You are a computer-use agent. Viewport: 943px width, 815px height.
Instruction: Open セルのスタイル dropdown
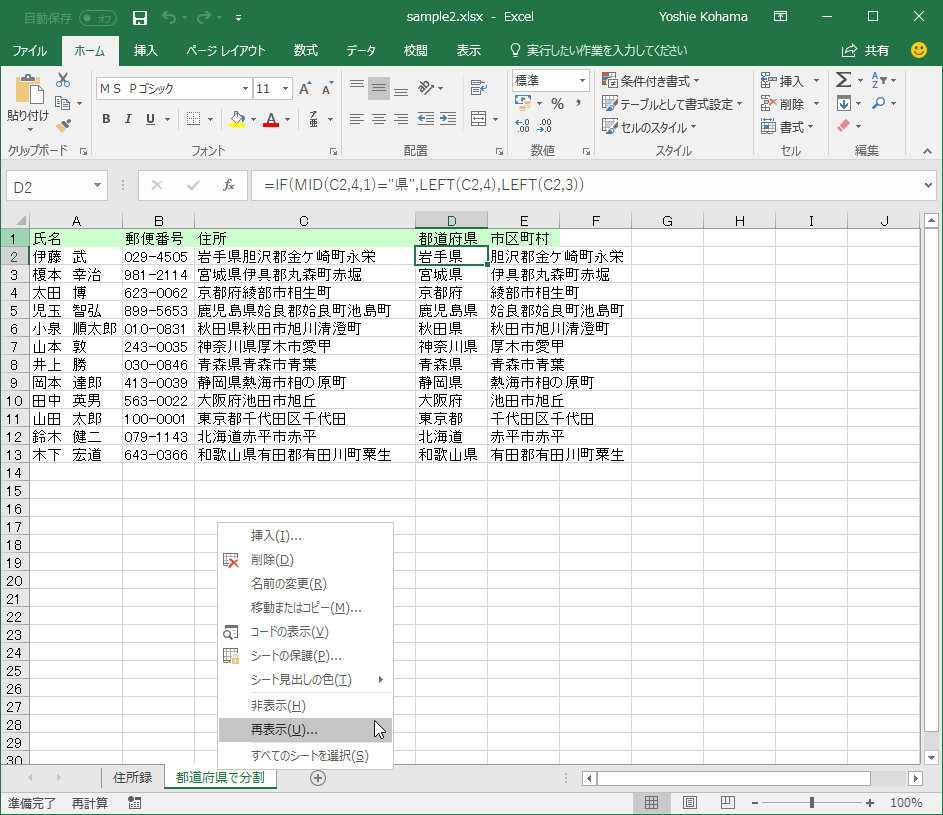650,127
